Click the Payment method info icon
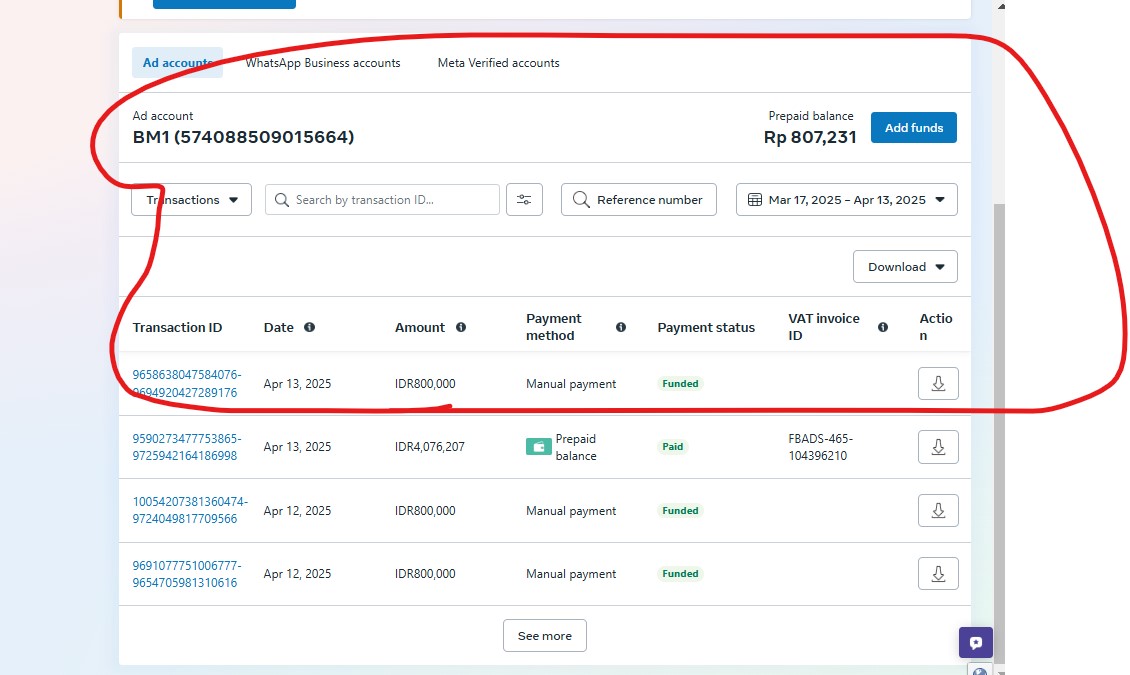The image size is (1130, 675). click(x=621, y=327)
